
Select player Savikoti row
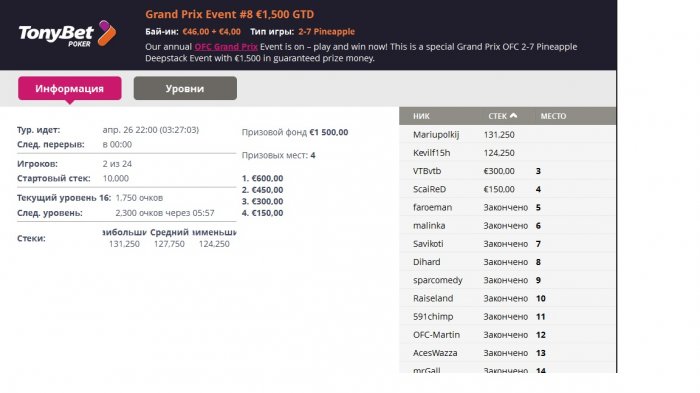(508, 244)
